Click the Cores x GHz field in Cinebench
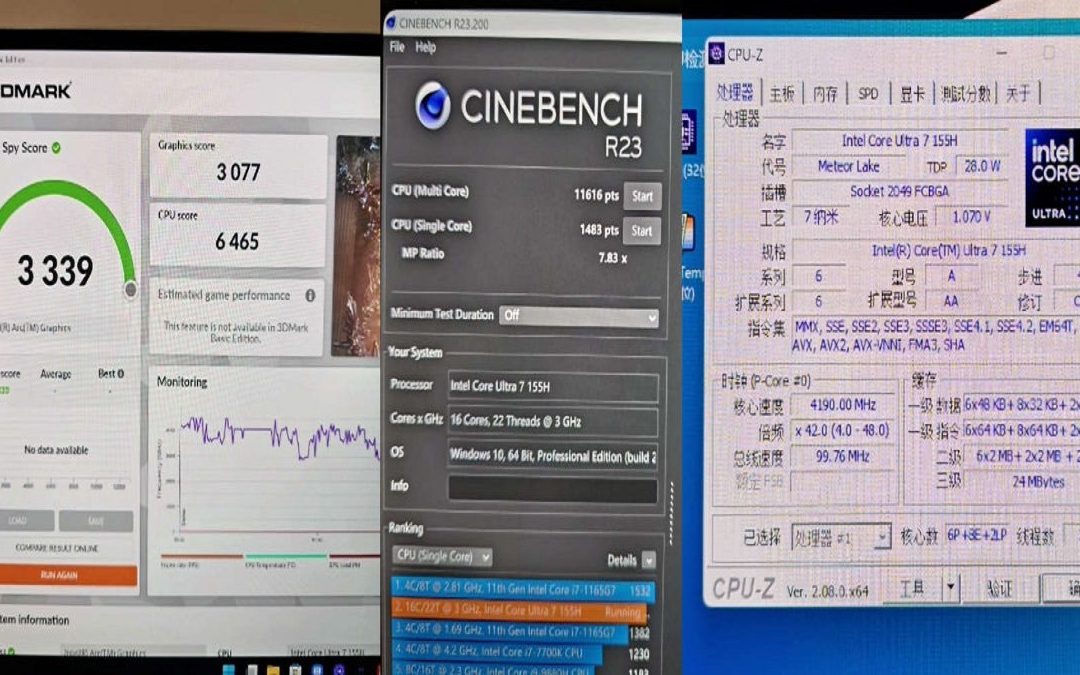 click(x=552, y=422)
